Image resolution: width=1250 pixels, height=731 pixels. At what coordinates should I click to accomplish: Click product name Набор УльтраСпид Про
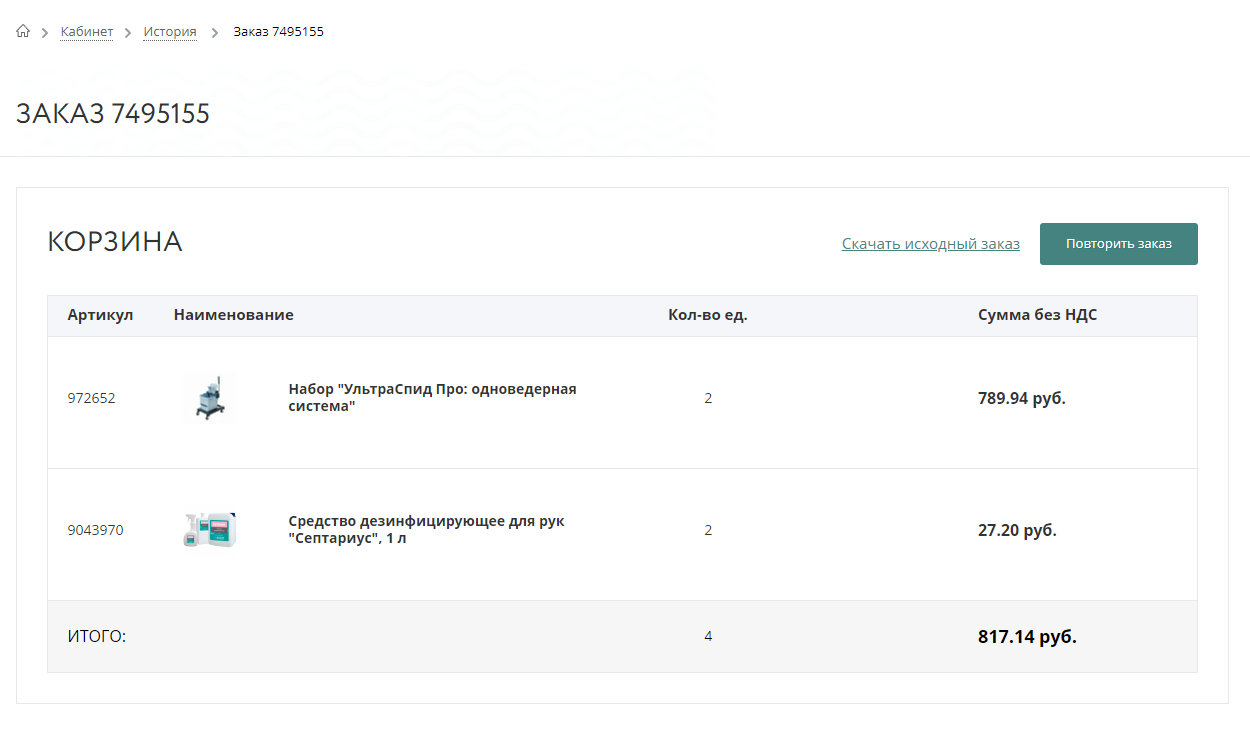[432, 398]
